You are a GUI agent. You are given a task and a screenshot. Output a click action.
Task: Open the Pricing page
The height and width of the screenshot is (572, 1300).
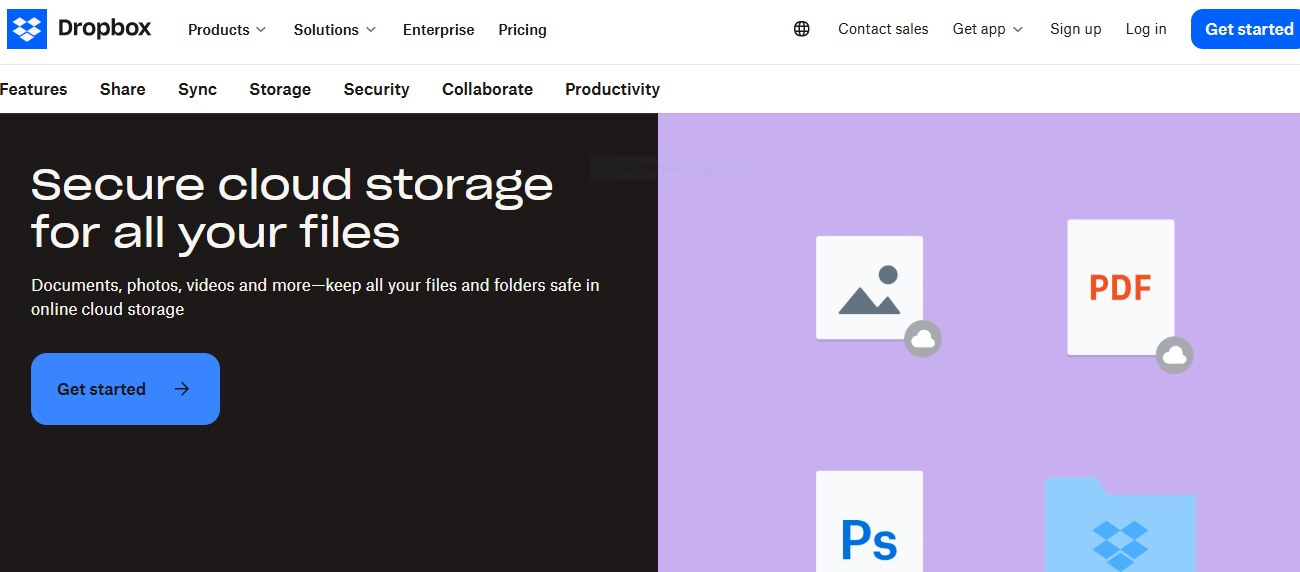click(x=523, y=30)
